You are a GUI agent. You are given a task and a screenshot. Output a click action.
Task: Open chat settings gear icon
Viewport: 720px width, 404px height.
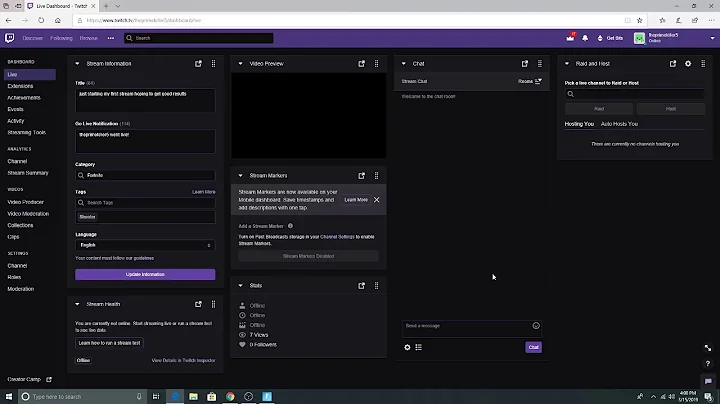pos(407,347)
